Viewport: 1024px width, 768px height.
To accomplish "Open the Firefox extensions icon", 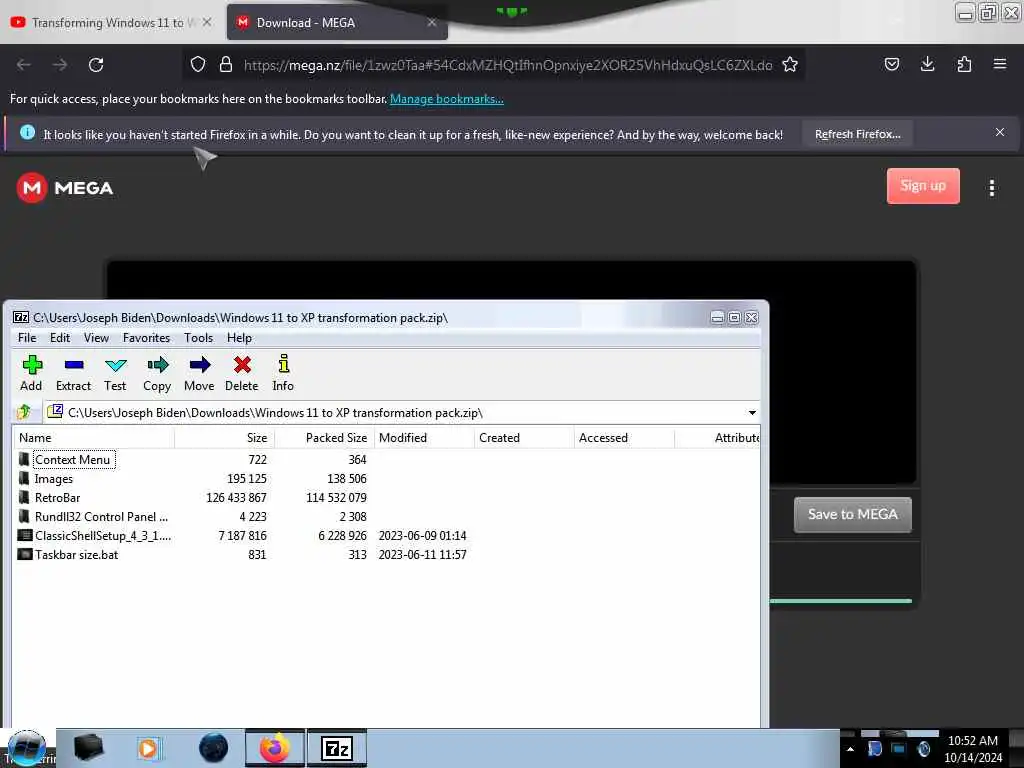I will point(964,64).
